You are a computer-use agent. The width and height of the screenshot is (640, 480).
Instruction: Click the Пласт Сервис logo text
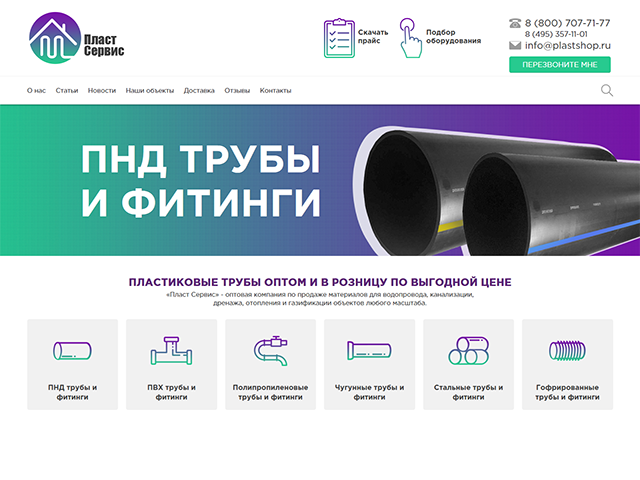click(x=104, y=45)
